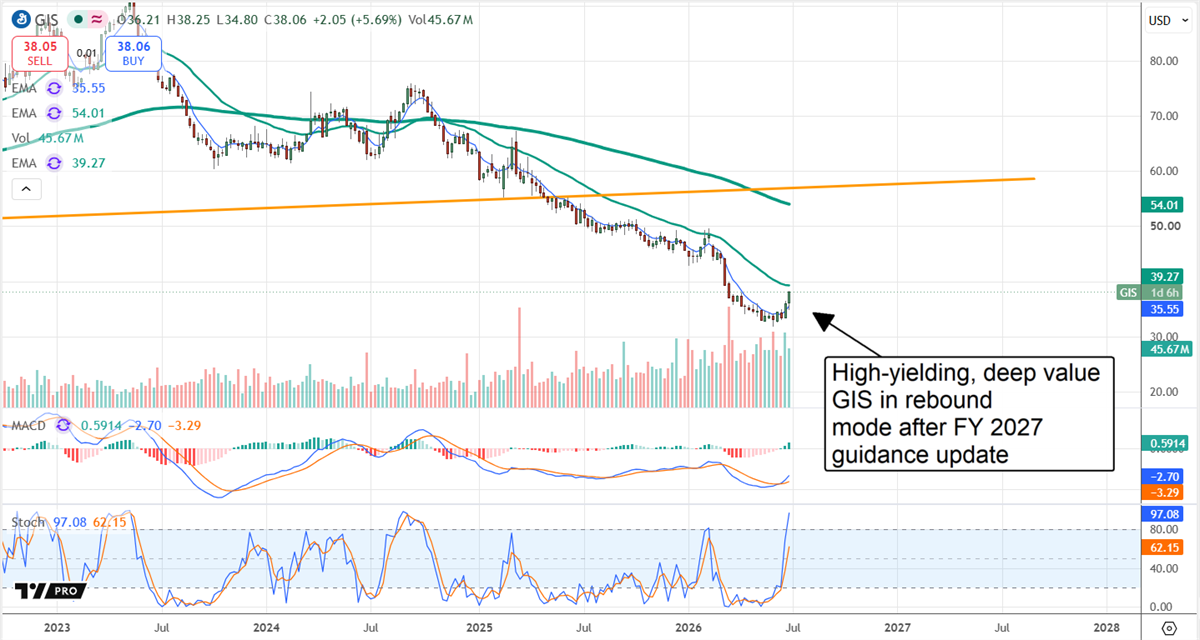This screenshot has width=1200, height=640.
Task: Click the 38.05 SELL button
Action: [39, 53]
